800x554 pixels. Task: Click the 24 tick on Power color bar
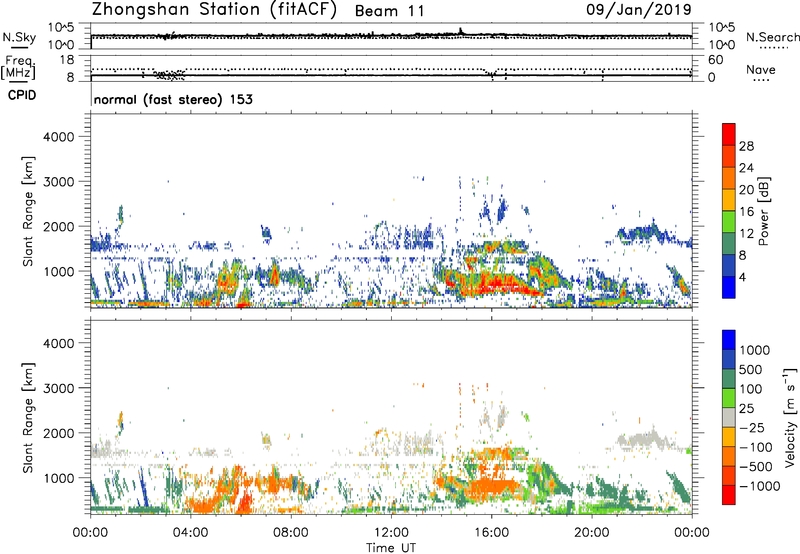tap(746, 168)
